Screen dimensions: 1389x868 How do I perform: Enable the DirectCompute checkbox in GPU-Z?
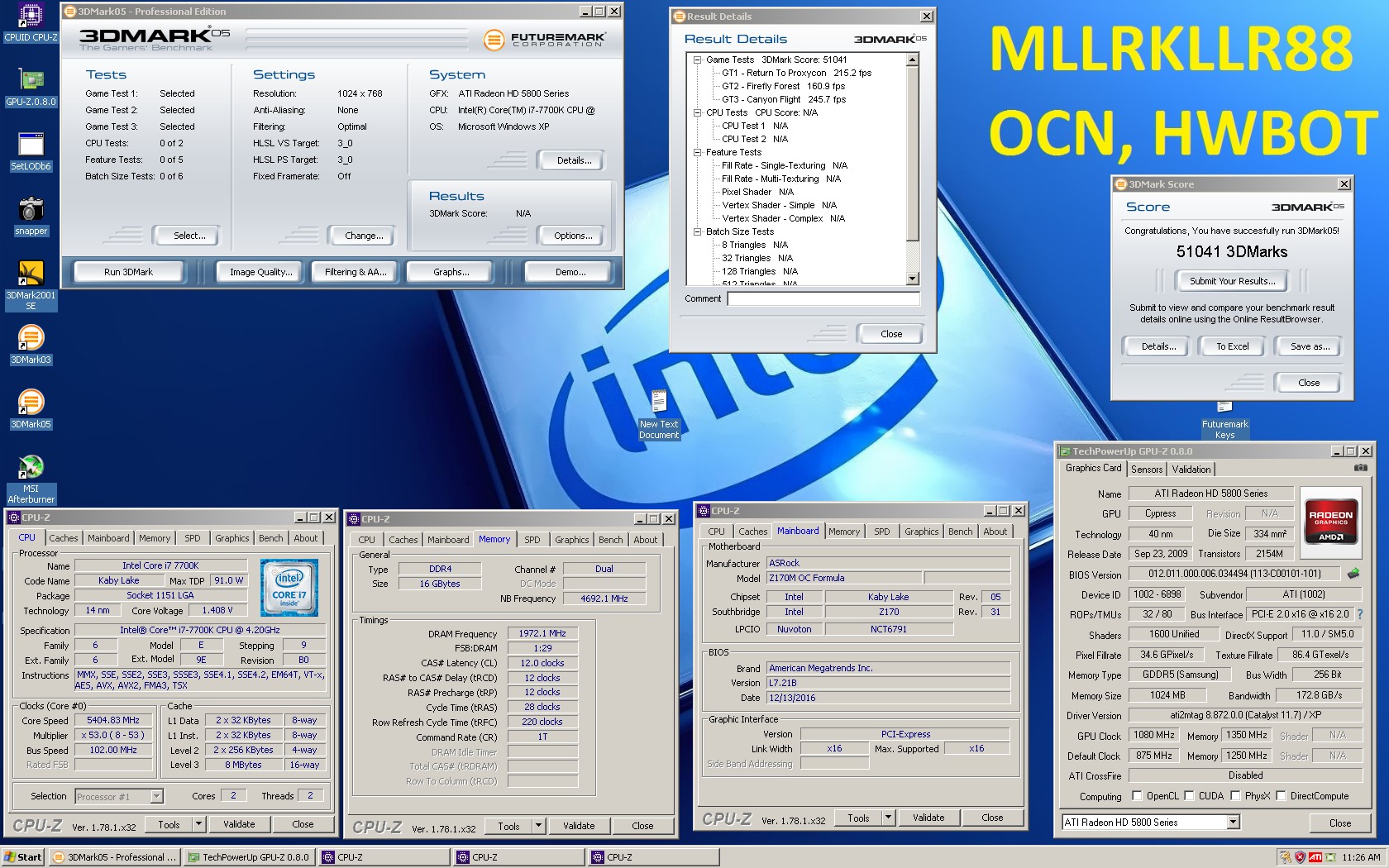[x=1281, y=796]
